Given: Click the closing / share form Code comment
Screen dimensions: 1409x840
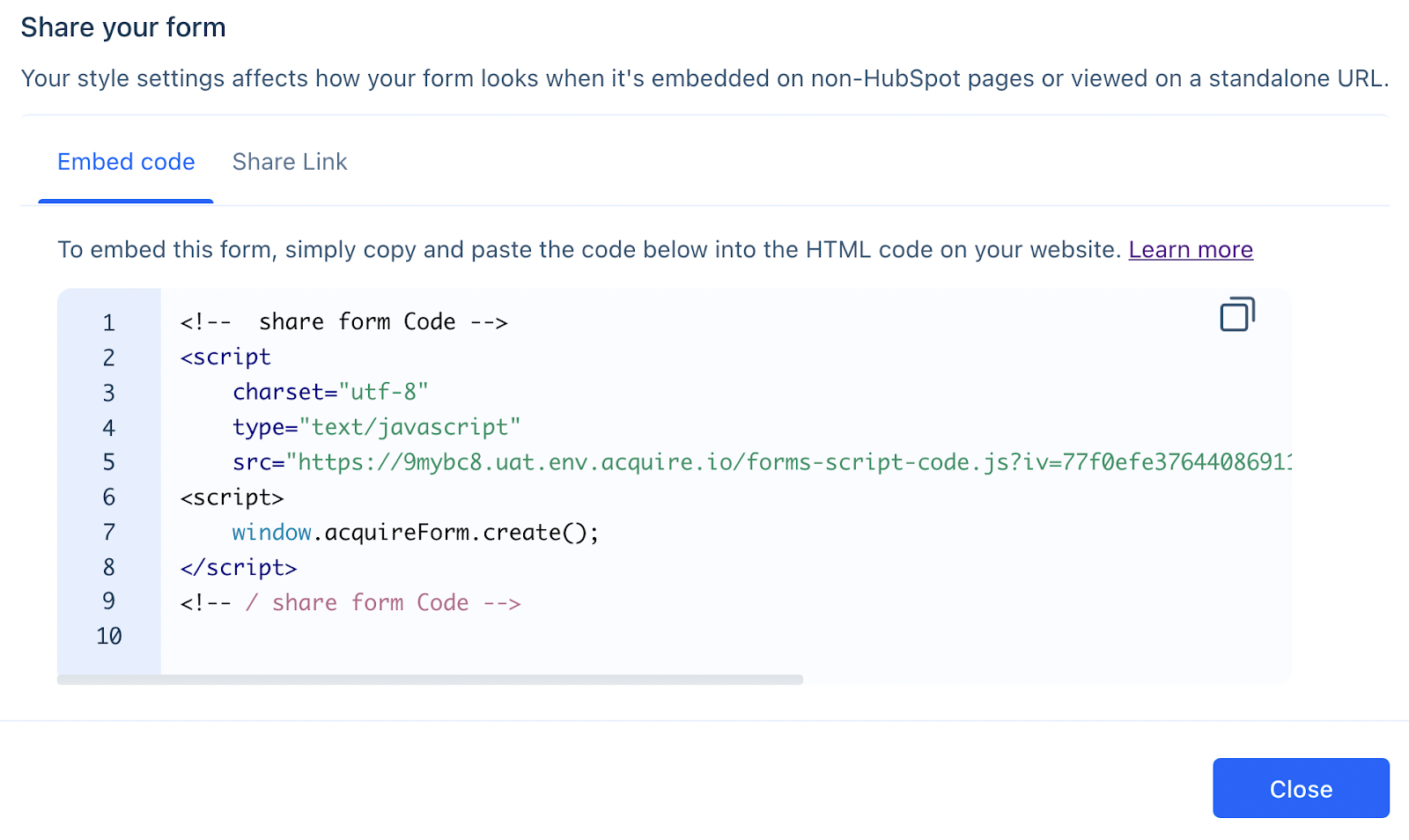Looking at the screenshot, I should [x=350, y=603].
